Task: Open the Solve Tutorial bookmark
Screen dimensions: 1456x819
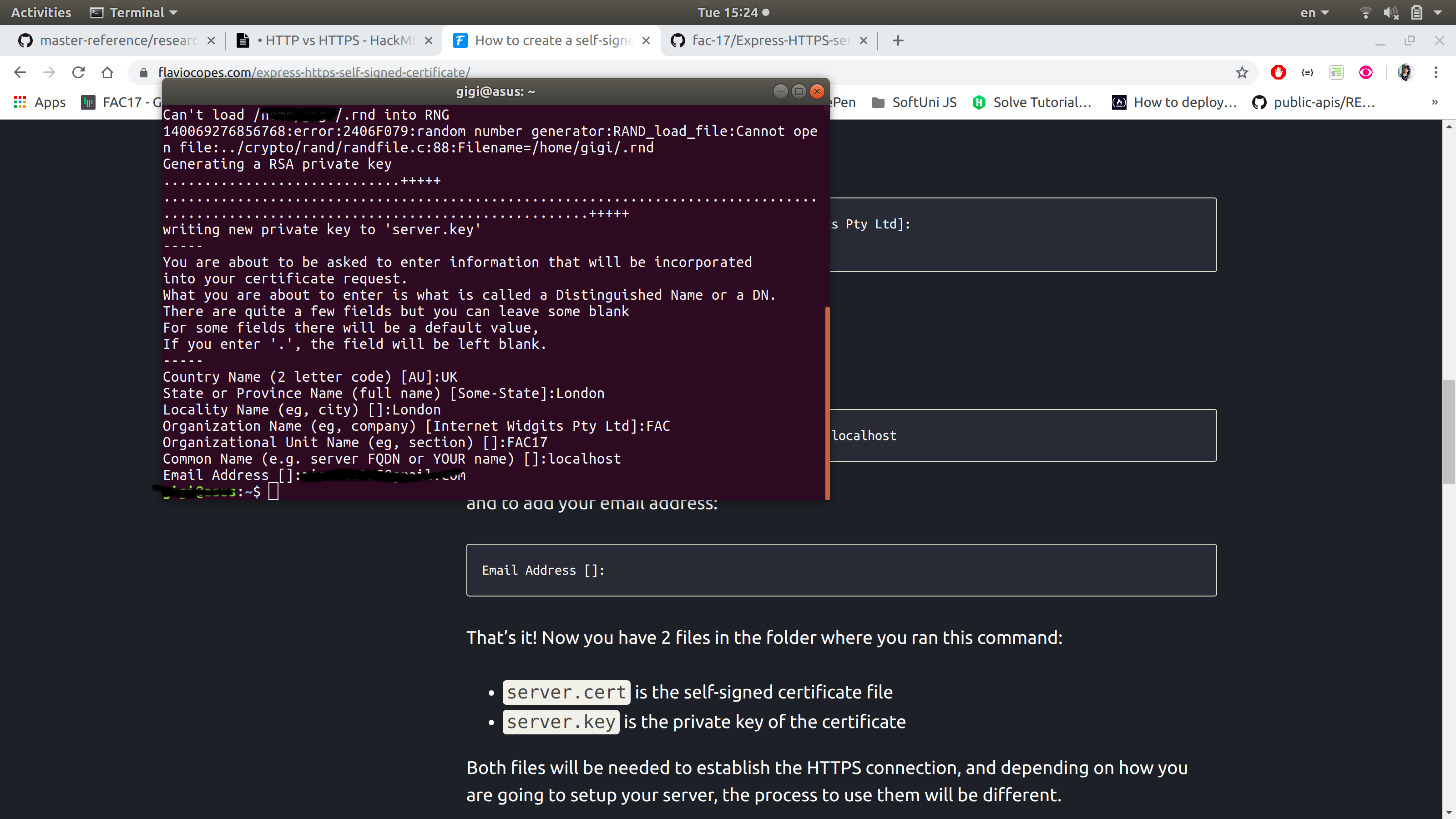Action: pyautogui.click(x=1032, y=102)
